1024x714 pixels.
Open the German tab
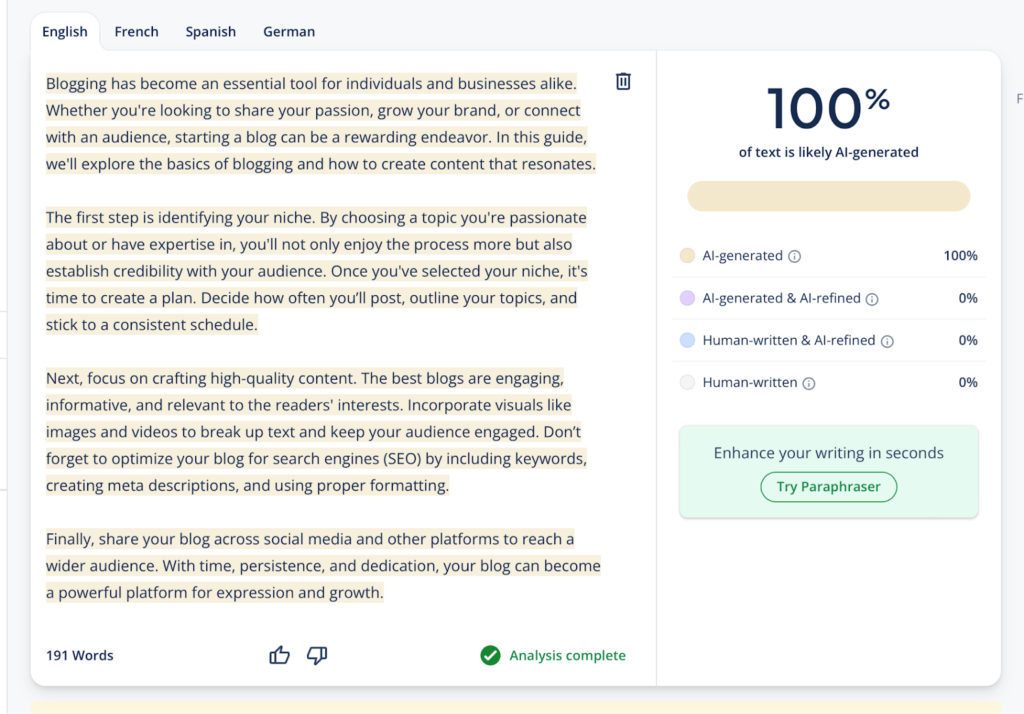pos(288,31)
